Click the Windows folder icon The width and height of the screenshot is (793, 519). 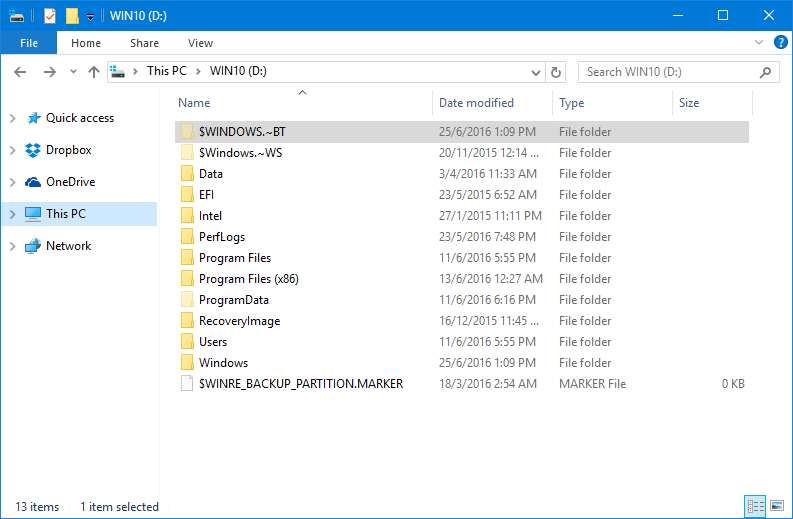[x=187, y=363]
